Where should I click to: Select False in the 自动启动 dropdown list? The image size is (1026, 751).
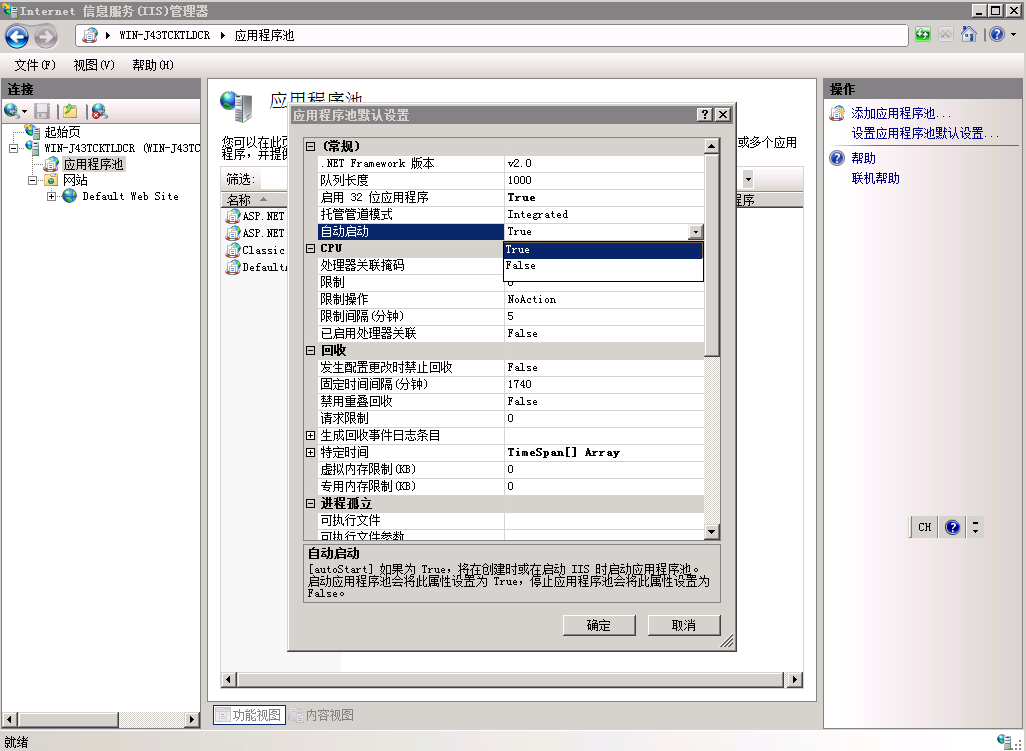point(603,266)
